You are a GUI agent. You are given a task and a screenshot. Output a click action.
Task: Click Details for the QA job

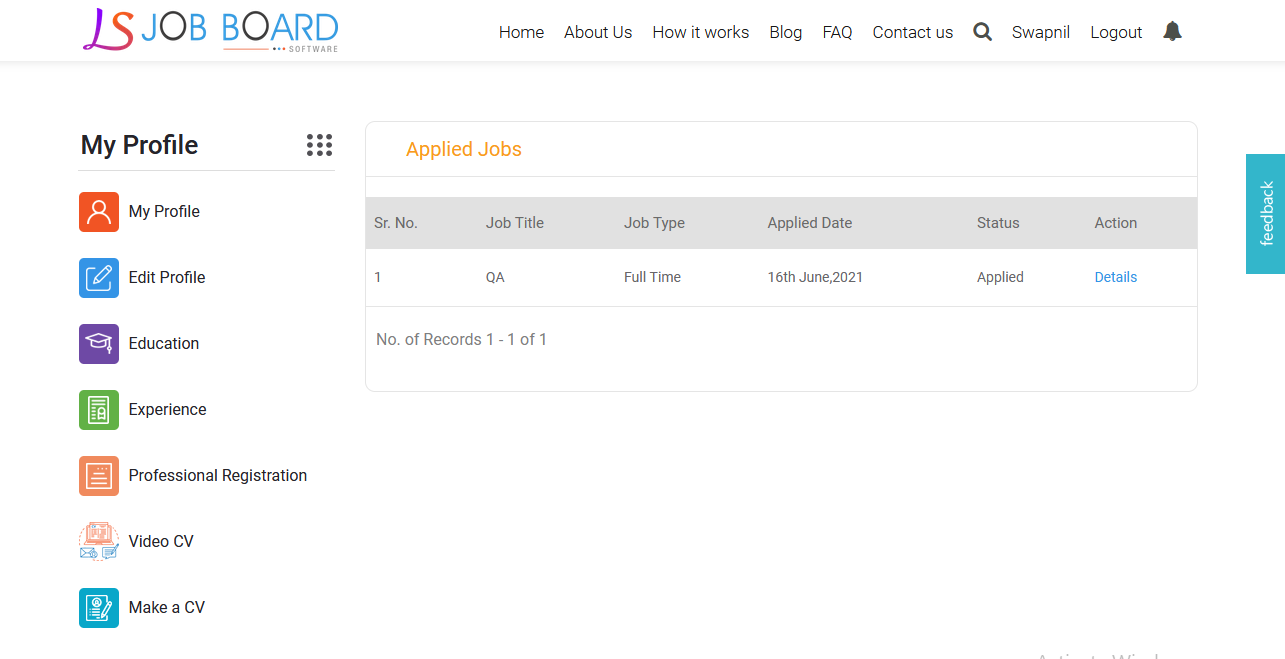(x=1116, y=277)
